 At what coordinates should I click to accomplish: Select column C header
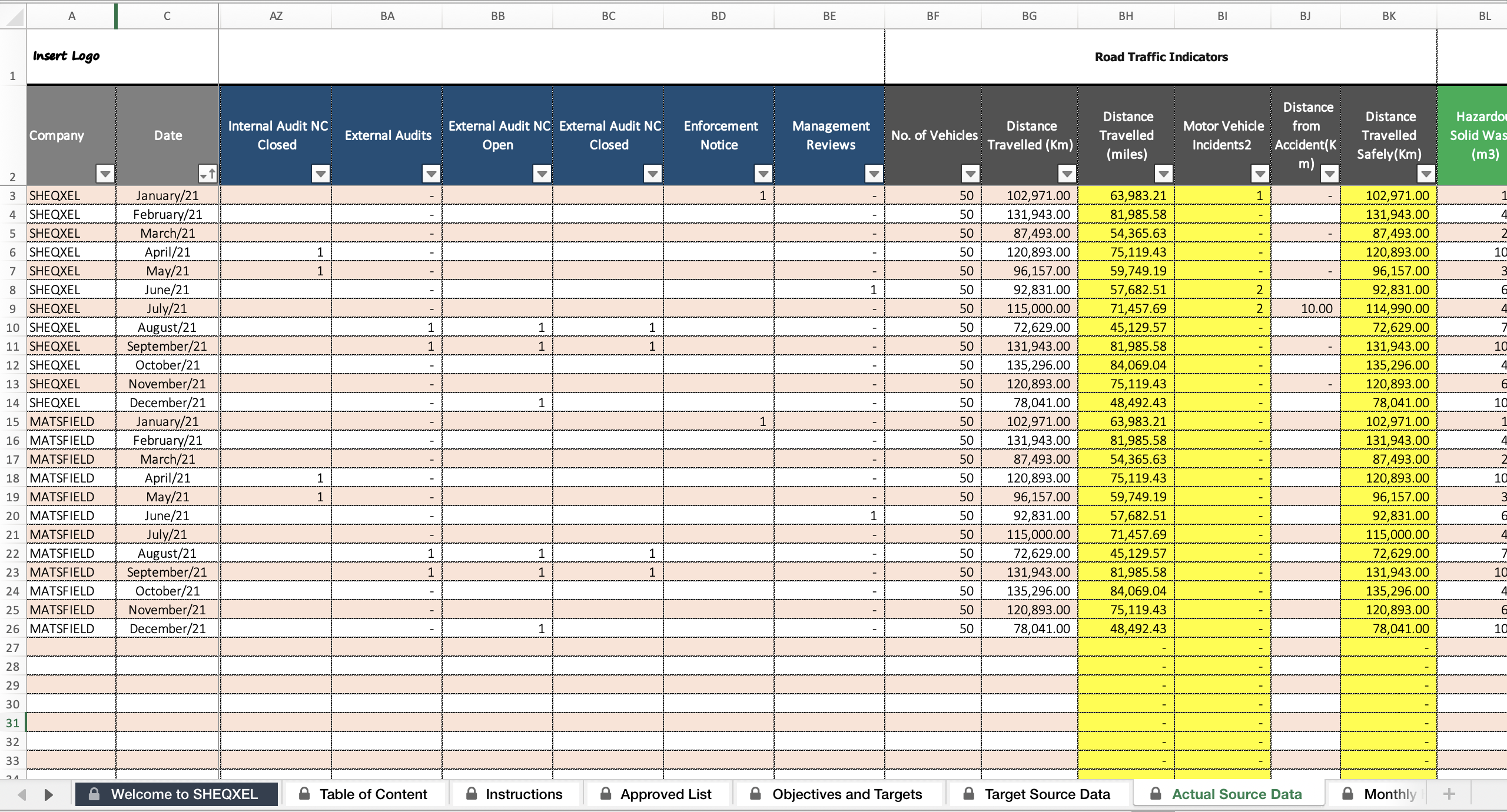[x=167, y=16]
